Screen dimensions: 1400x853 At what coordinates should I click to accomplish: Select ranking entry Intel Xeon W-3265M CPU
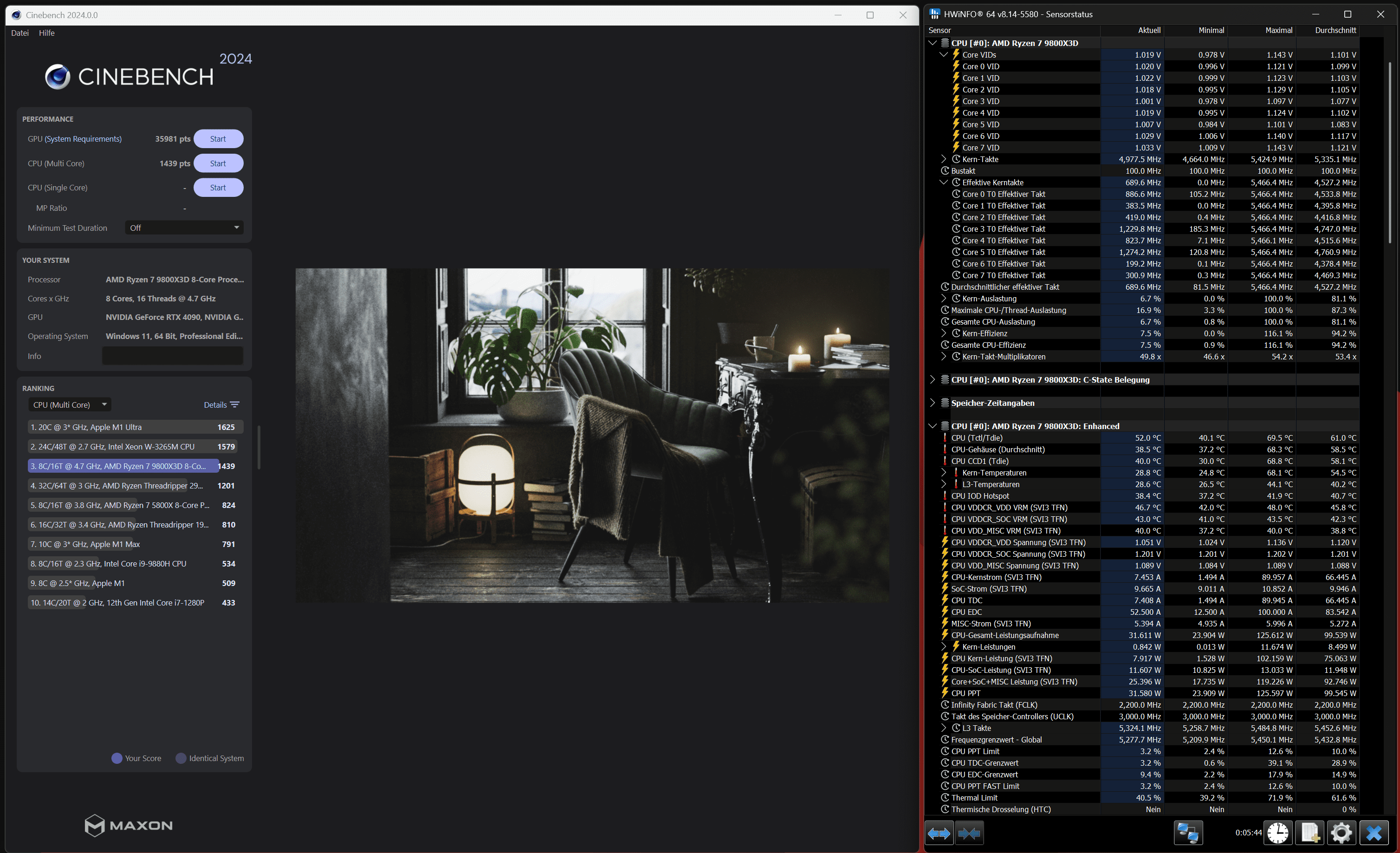tap(136, 447)
